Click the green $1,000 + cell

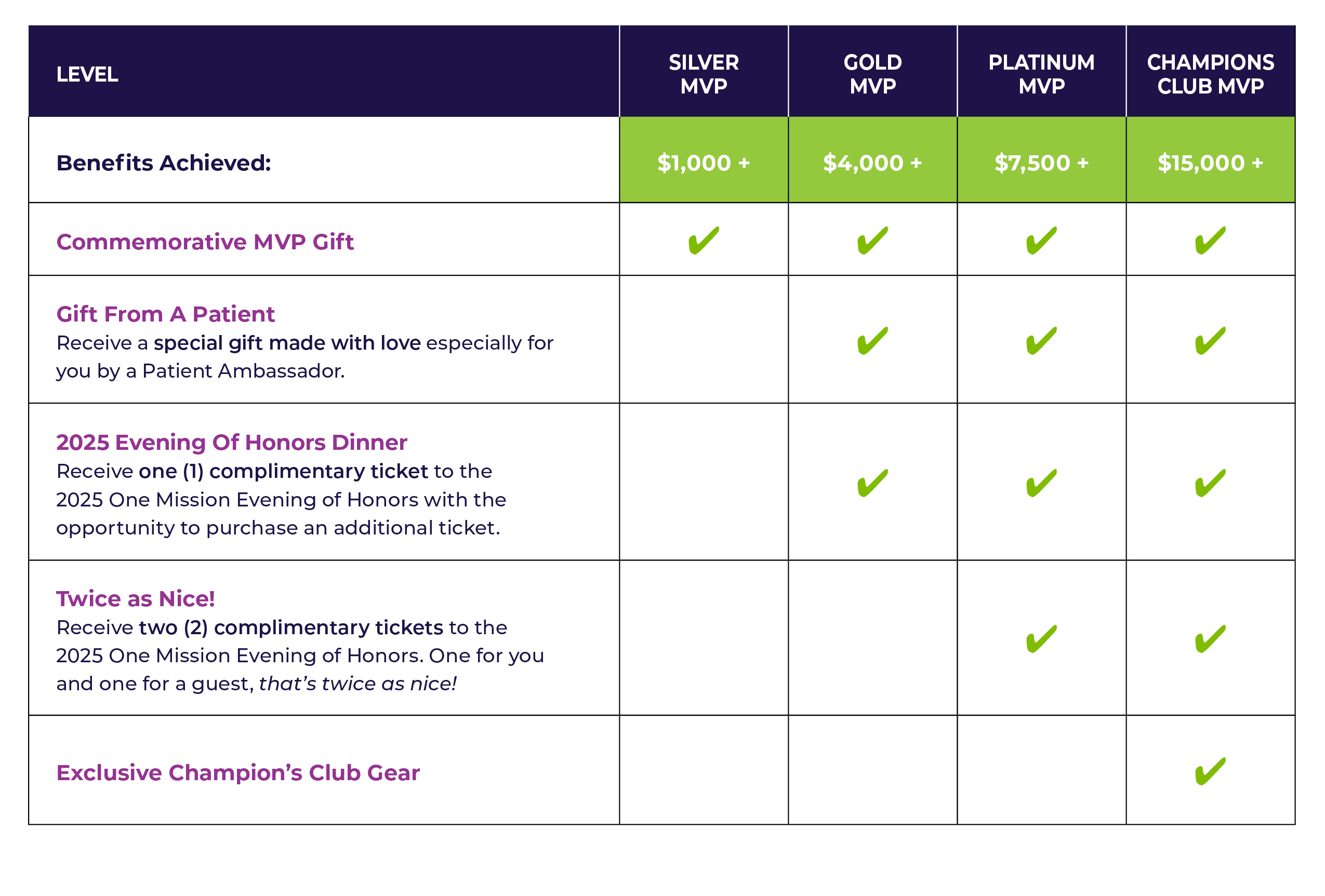[x=704, y=163]
